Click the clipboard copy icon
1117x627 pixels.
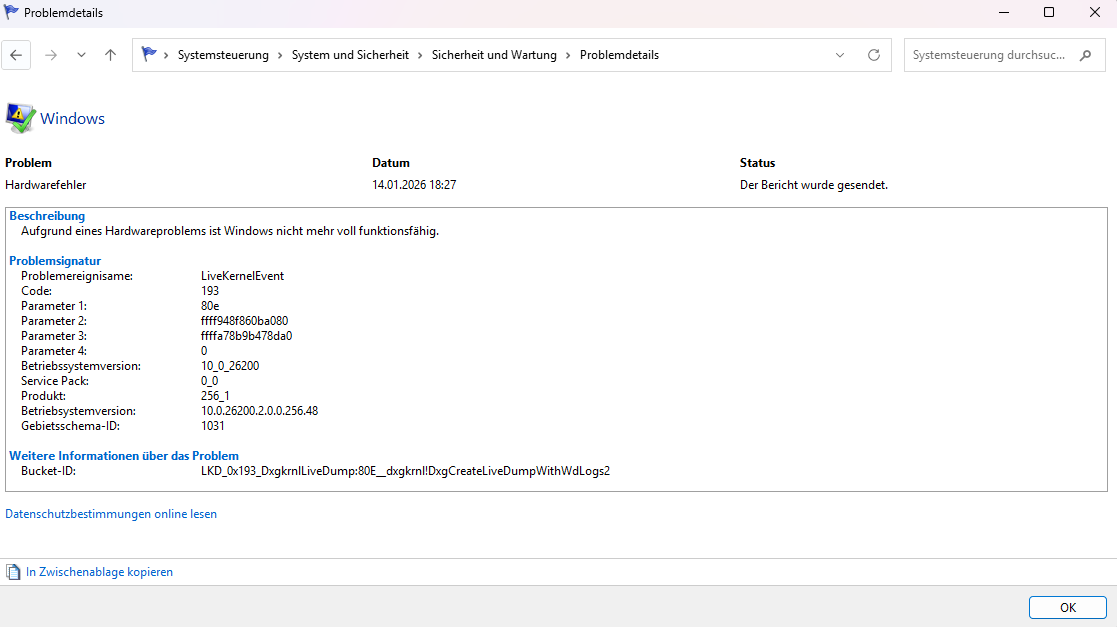(14, 572)
